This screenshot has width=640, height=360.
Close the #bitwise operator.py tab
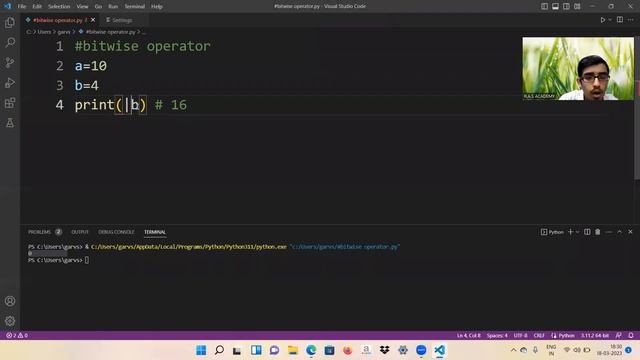(93, 20)
